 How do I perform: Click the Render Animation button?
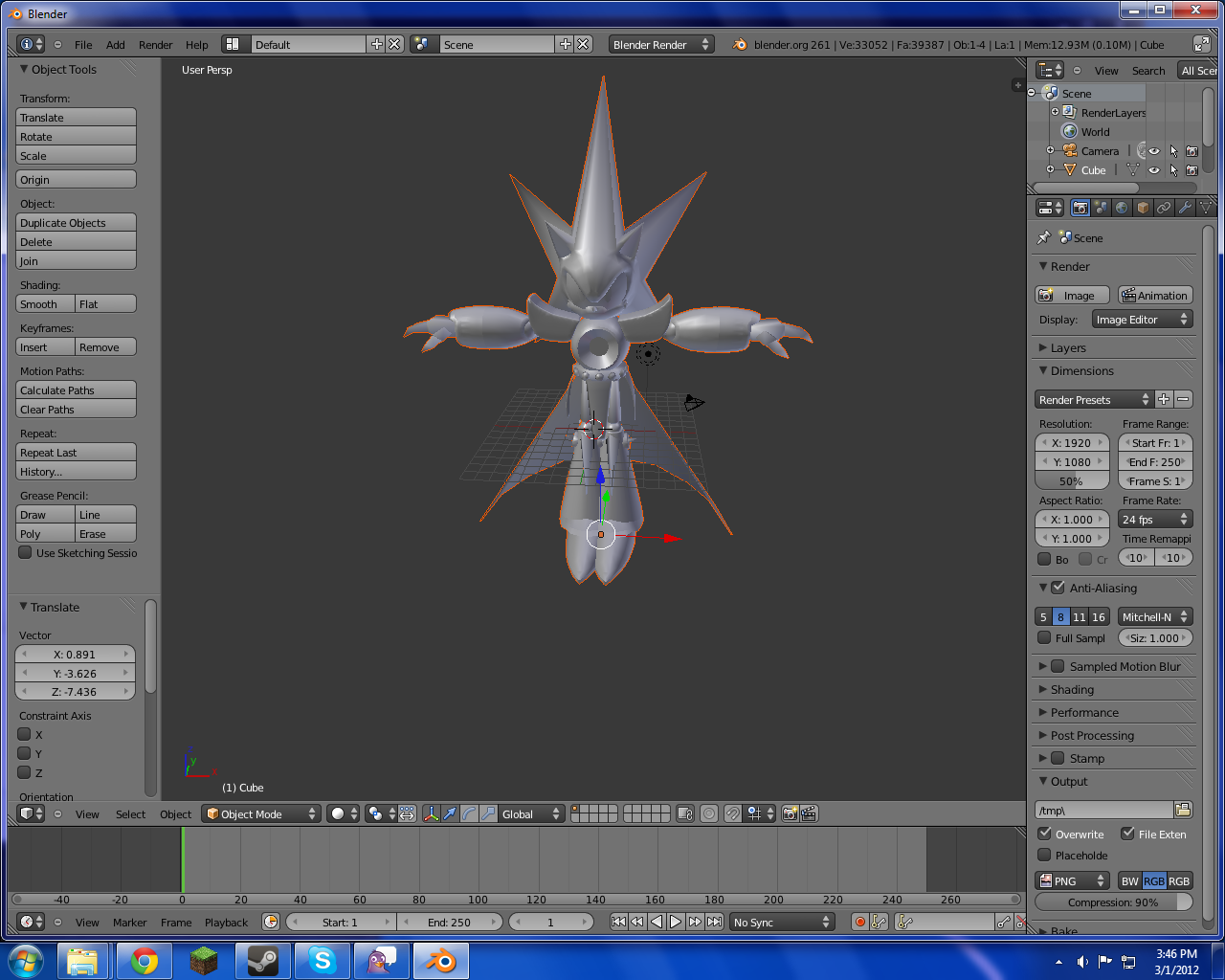point(1155,295)
